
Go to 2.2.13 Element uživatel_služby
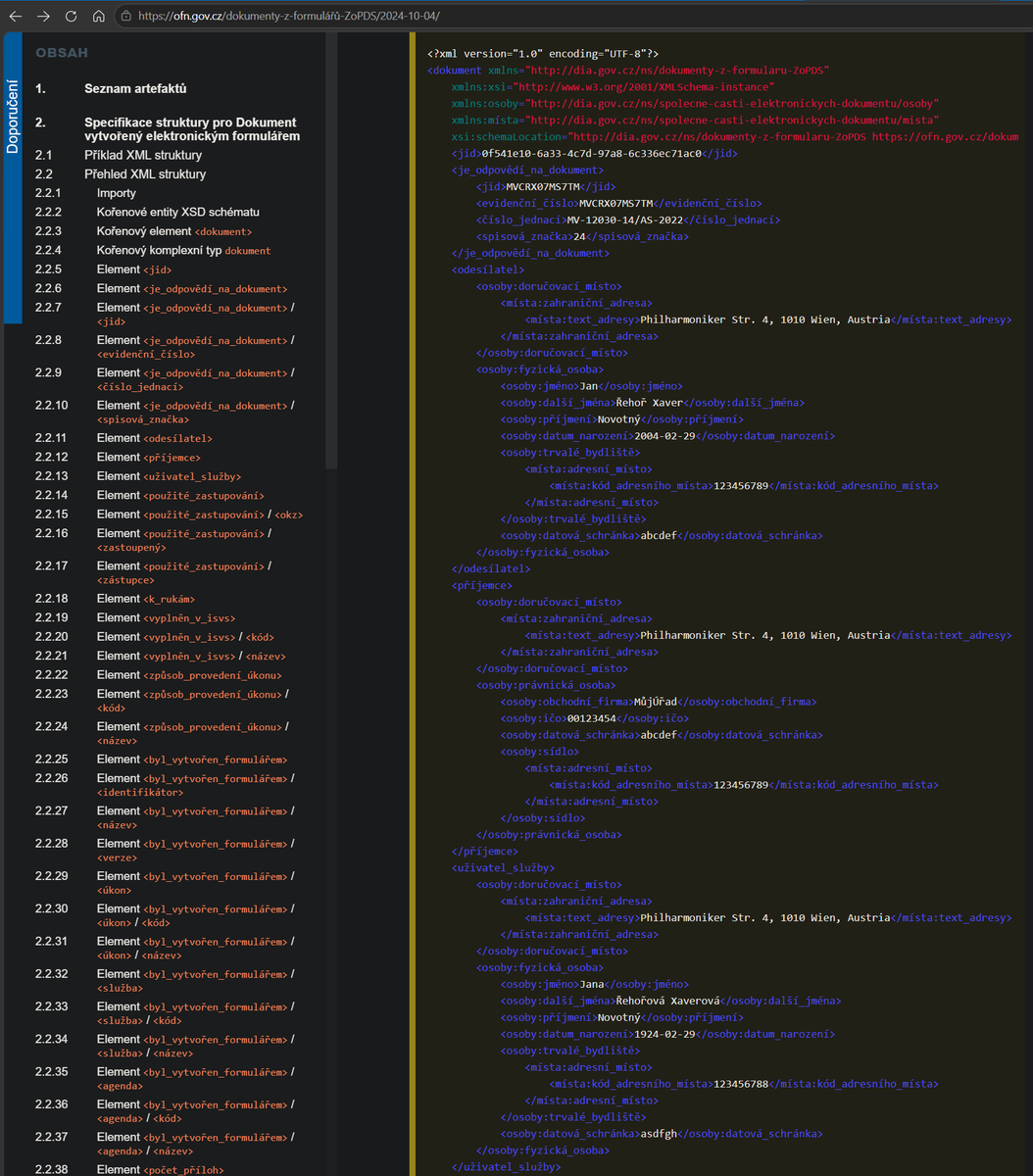[x=169, y=476]
